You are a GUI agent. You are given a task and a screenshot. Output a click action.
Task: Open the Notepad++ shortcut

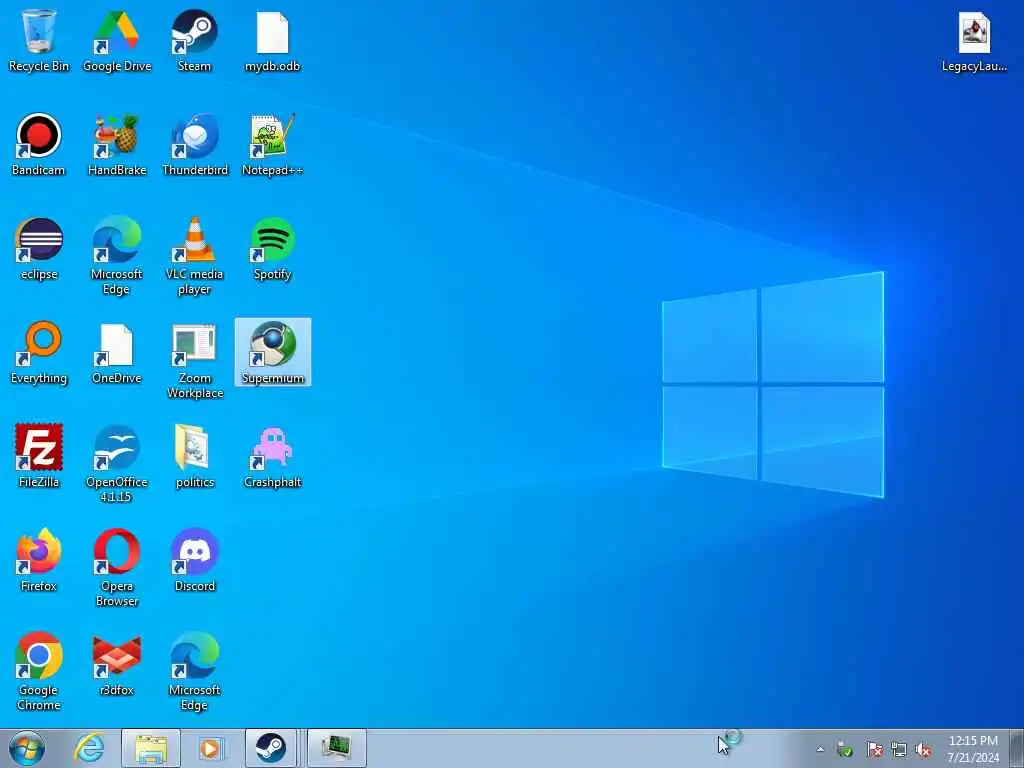[x=272, y=144]
